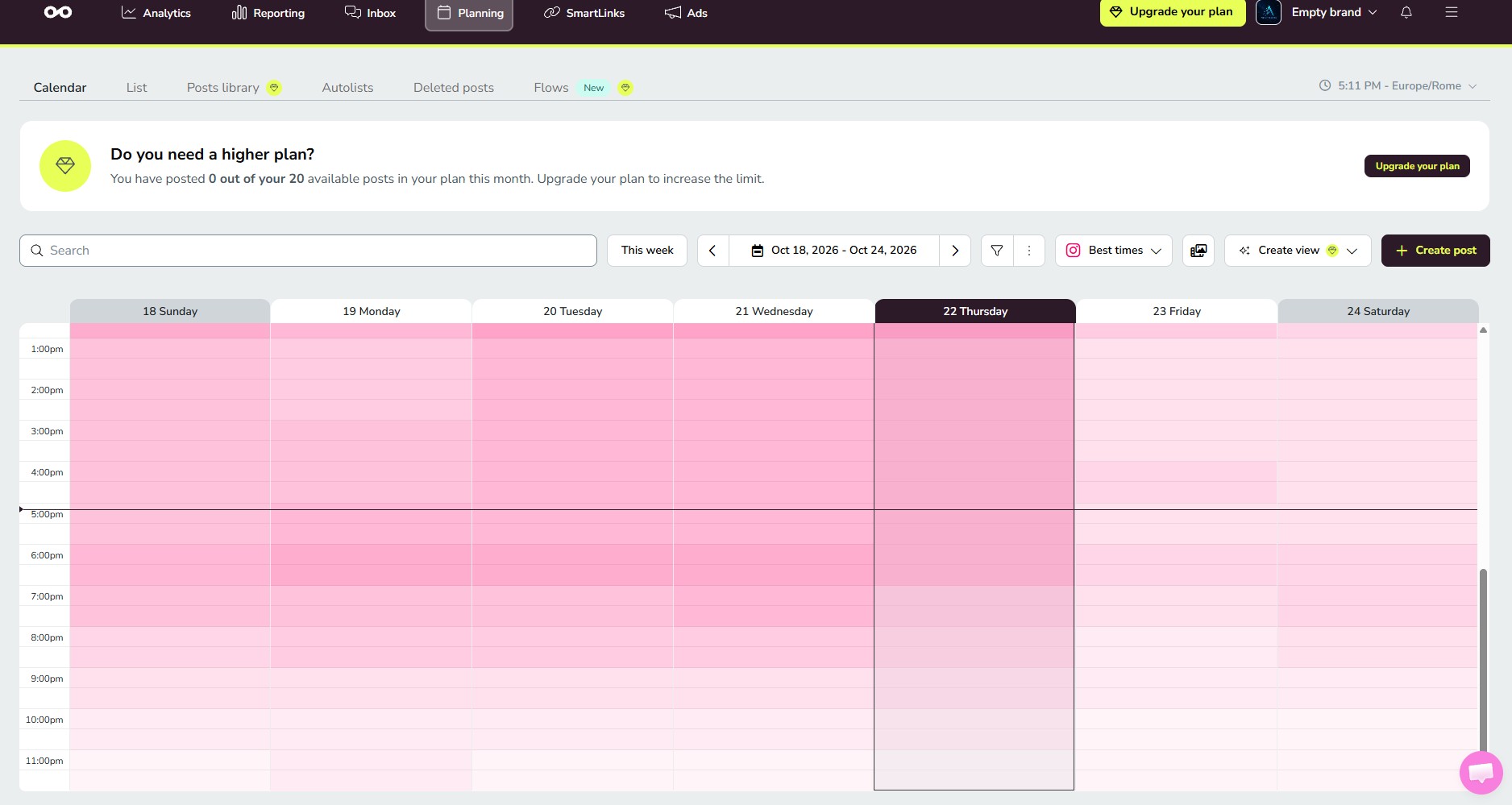1512x805 pixels.
Task: Open the media gallery icon
Action: point(1198,251)
